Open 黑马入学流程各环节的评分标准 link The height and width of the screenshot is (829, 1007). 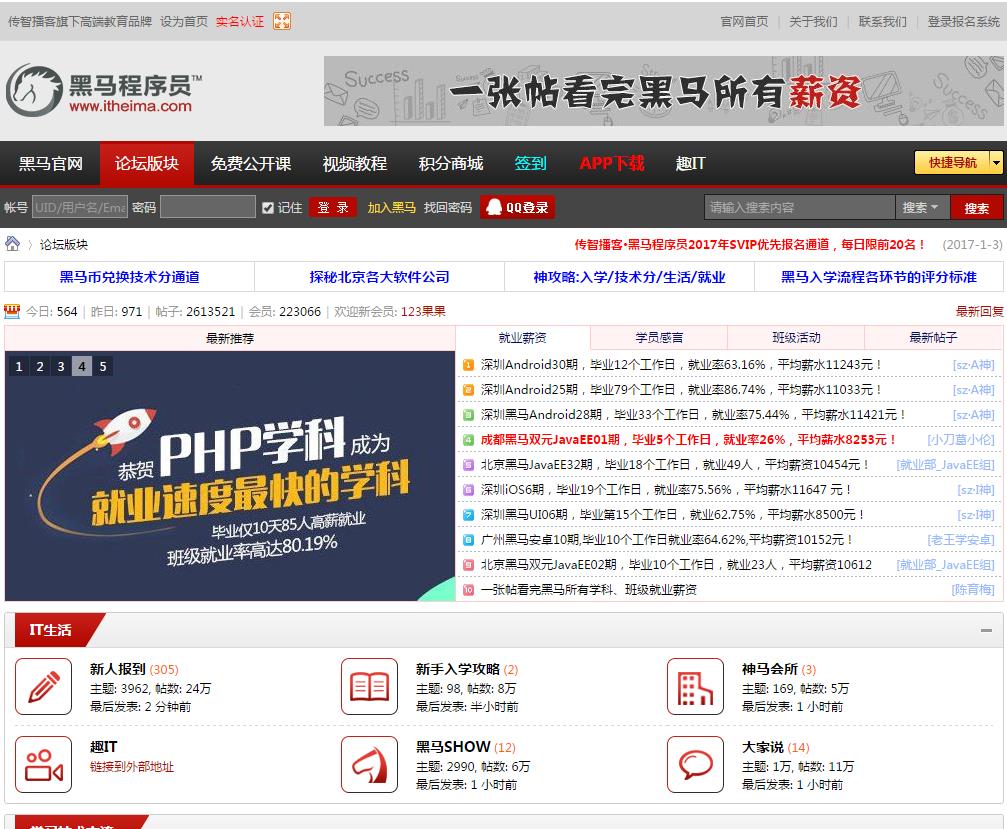coord(879,277)
